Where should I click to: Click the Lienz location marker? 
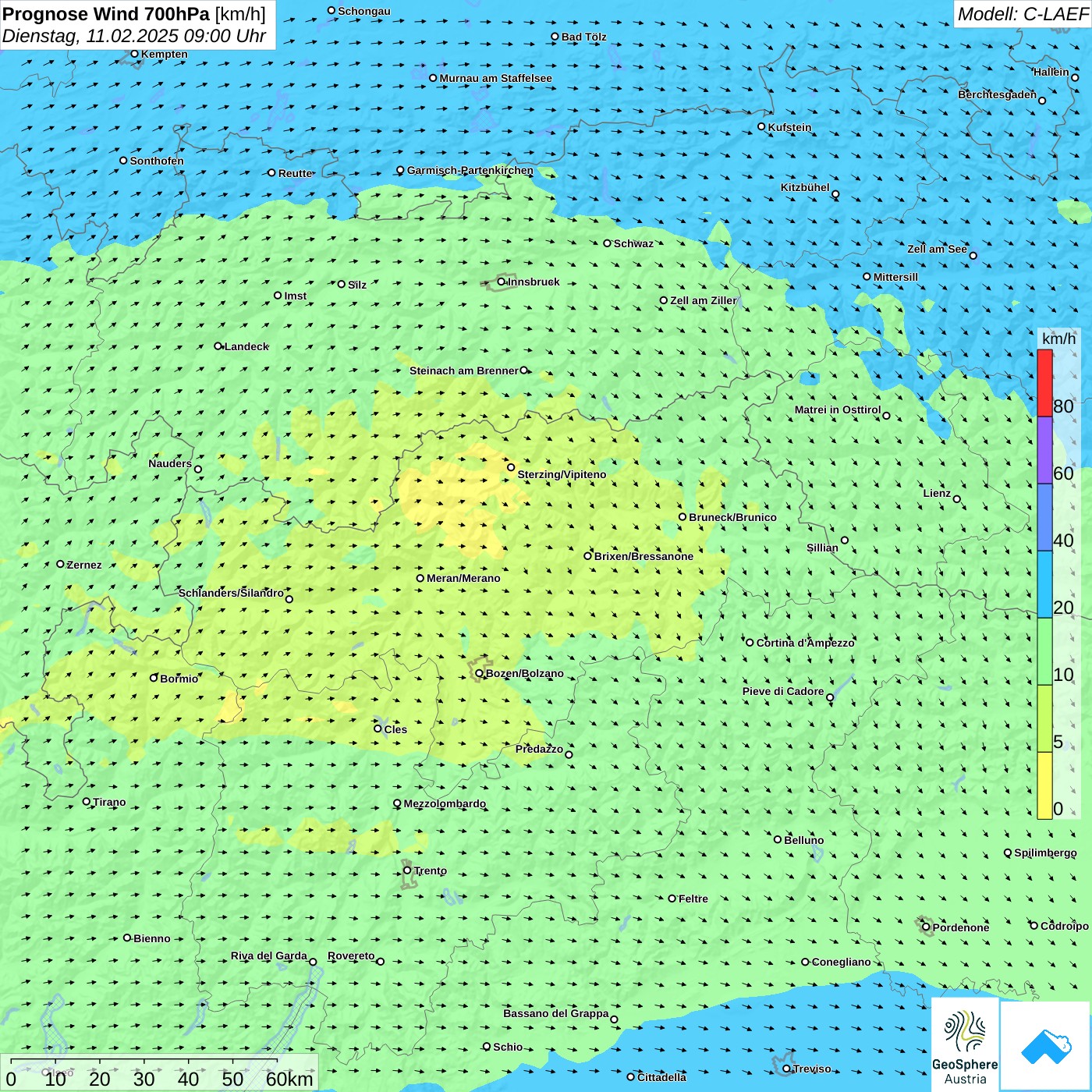coord(957,499)
